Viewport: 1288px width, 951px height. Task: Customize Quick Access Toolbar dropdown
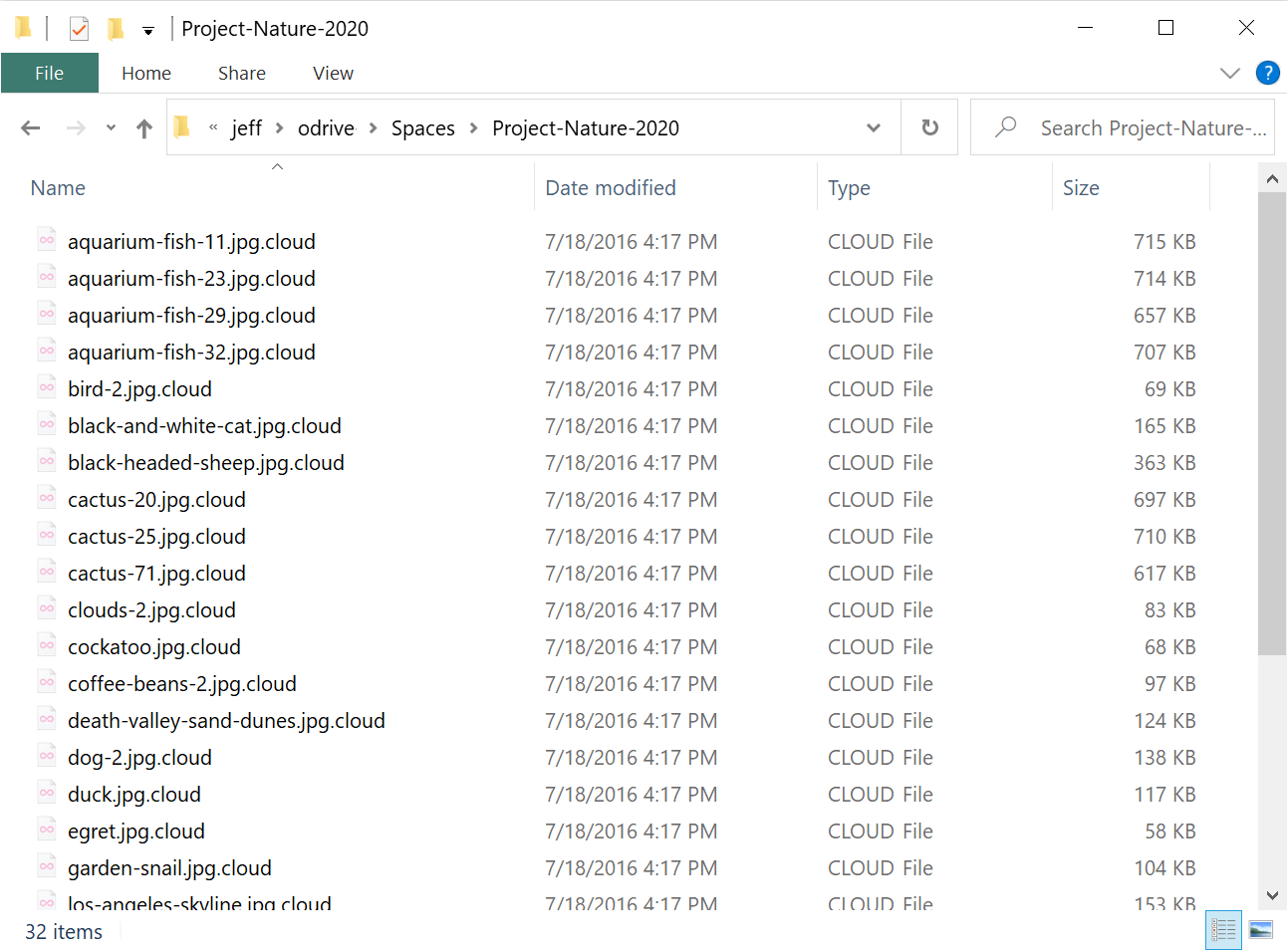(148, 31)
